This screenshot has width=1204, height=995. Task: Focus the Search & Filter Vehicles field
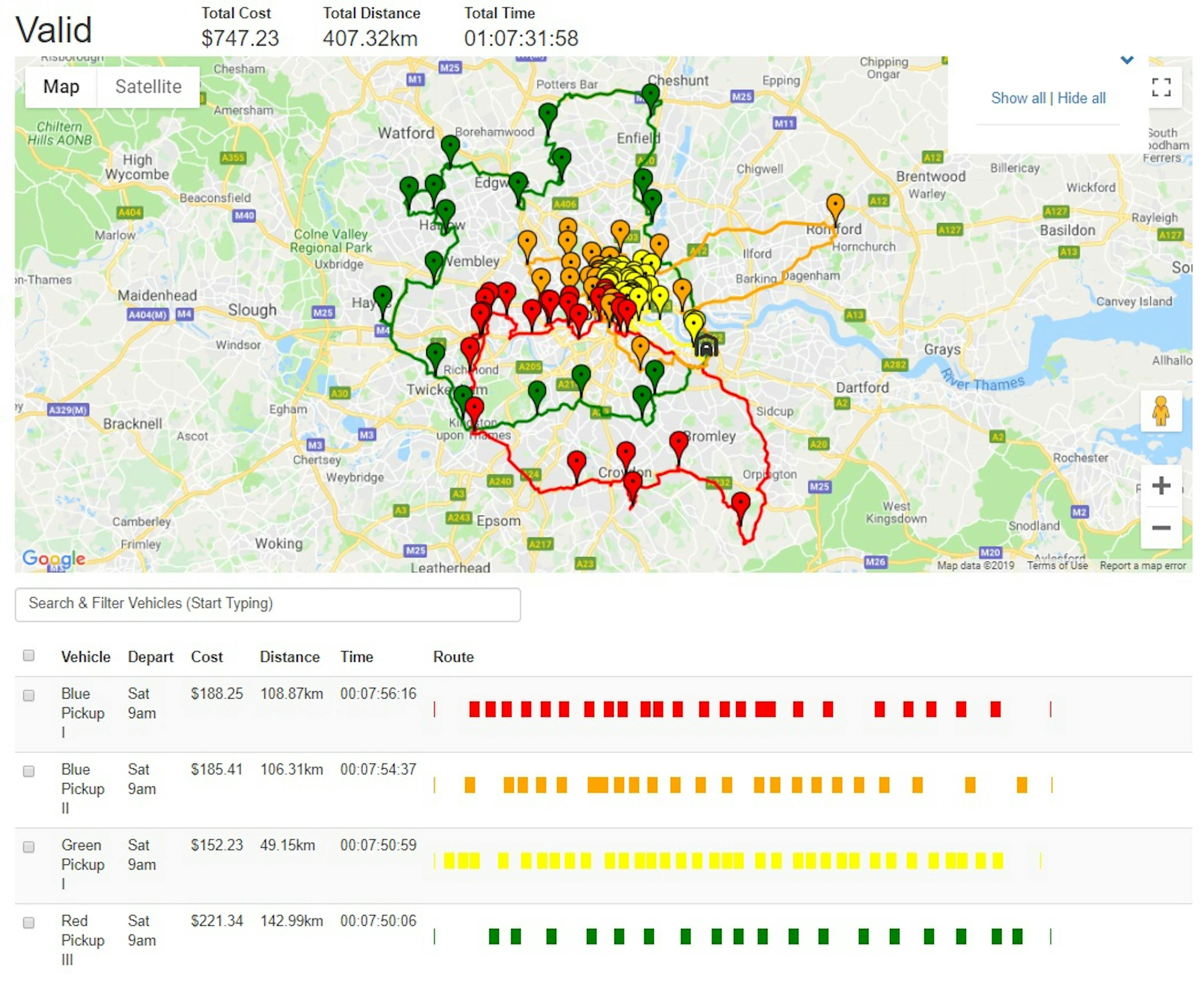268,604
